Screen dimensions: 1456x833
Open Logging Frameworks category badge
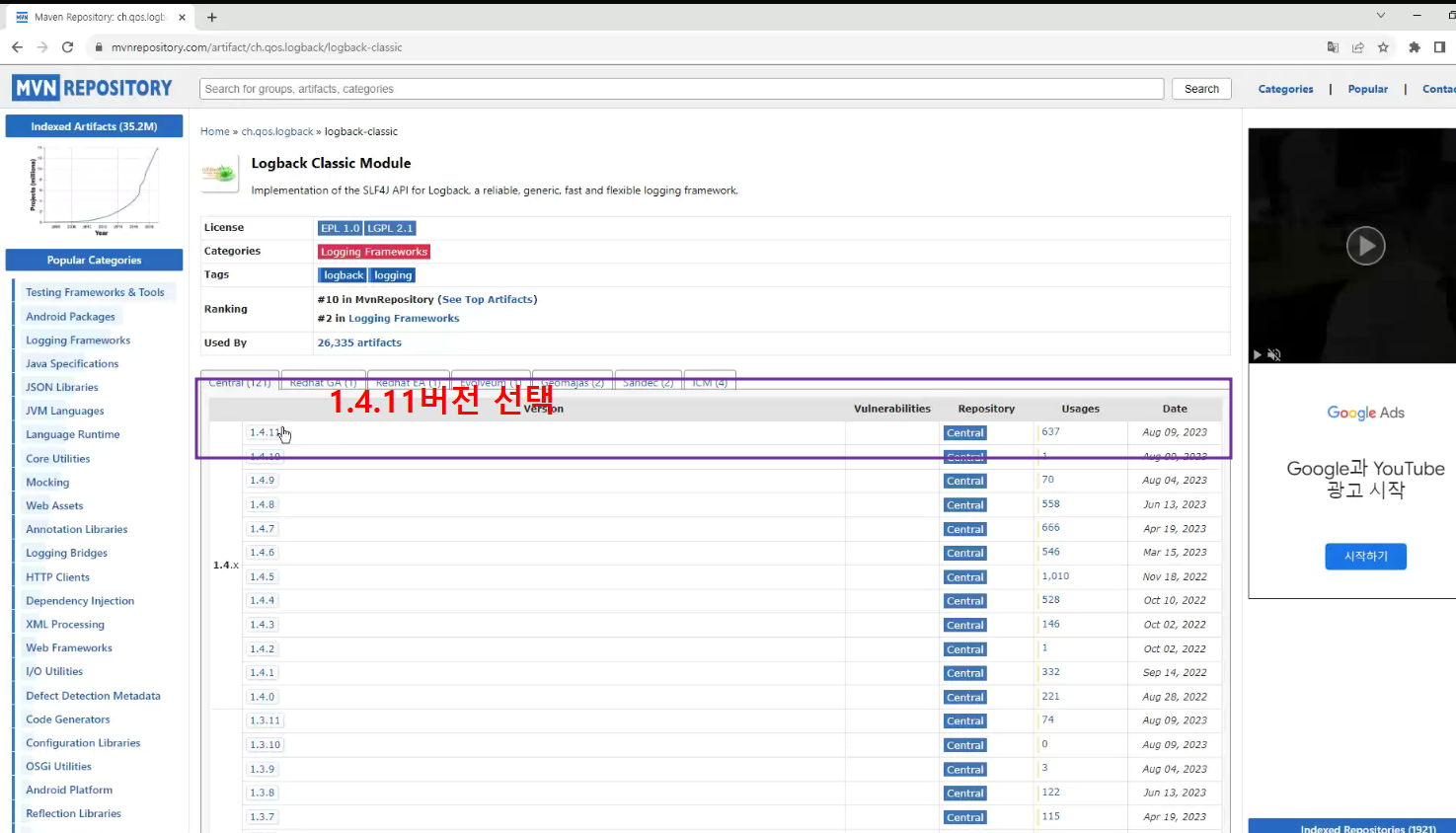(374, 252)
